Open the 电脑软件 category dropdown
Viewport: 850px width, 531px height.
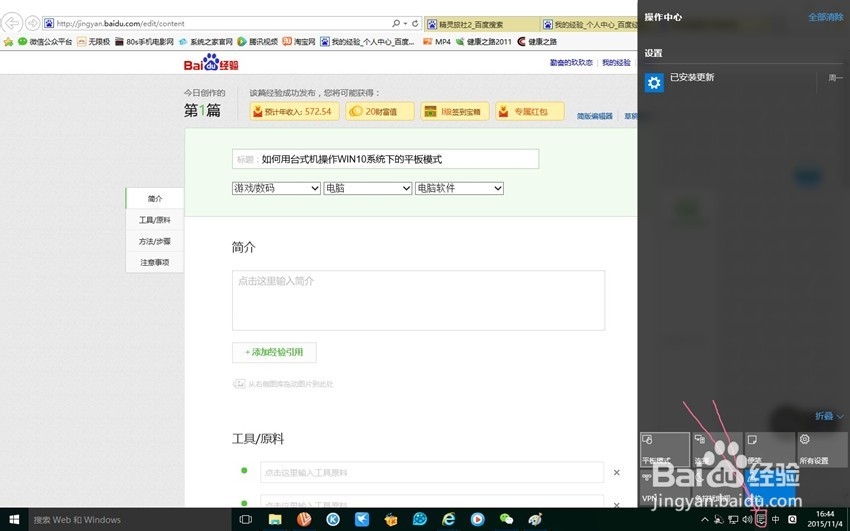[459, 188]
